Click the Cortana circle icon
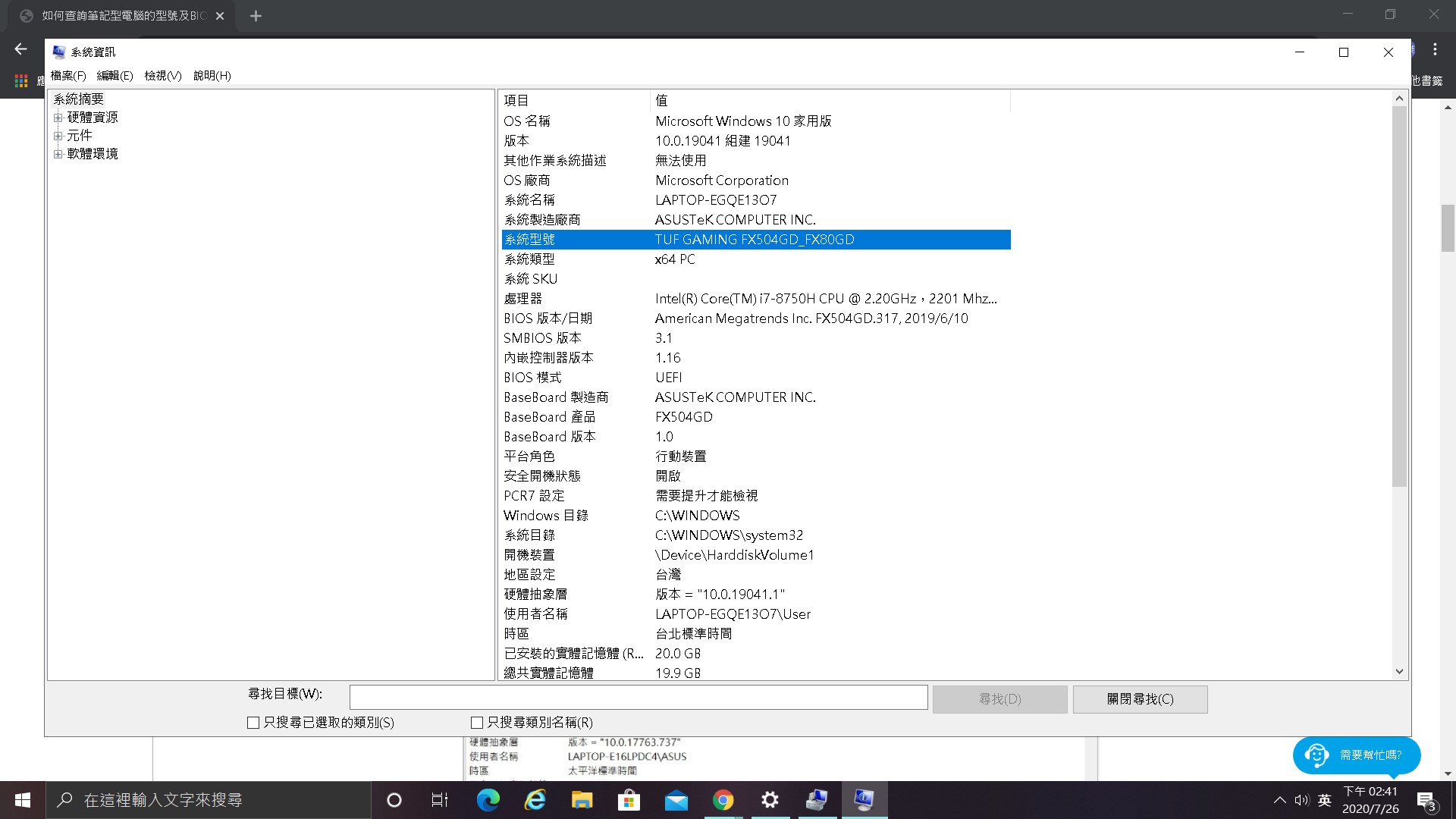This screenshot has width=1456, height=819. coord(394,800)
